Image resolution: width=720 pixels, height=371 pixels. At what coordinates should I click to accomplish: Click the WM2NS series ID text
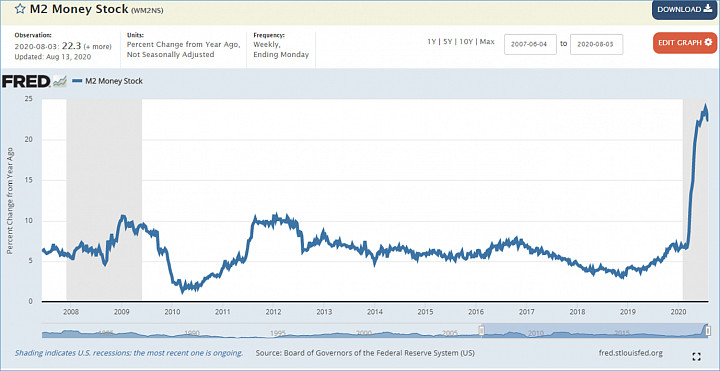[147, 11]
